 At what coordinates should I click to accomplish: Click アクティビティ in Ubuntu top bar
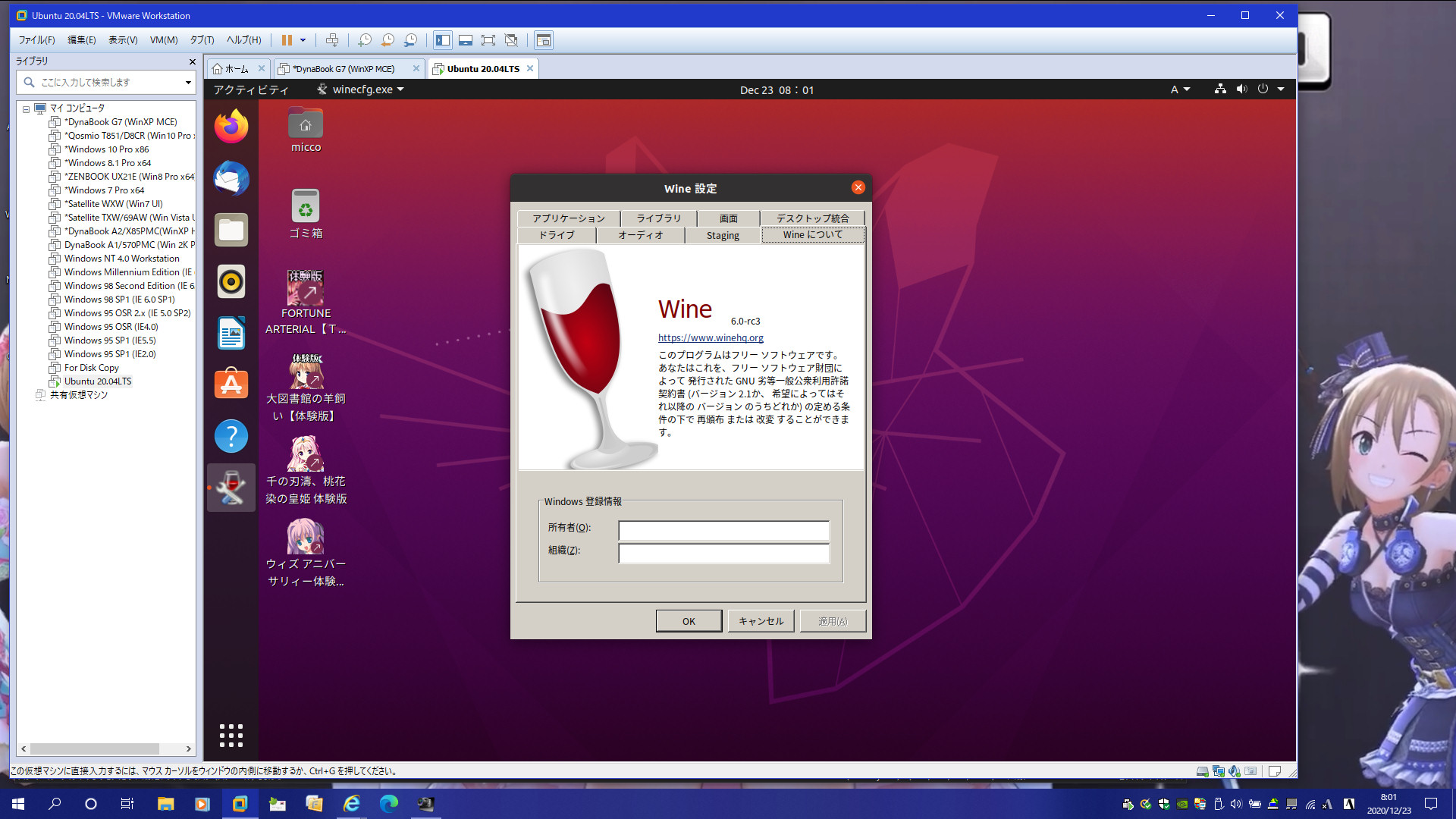(x=250, y=89)
